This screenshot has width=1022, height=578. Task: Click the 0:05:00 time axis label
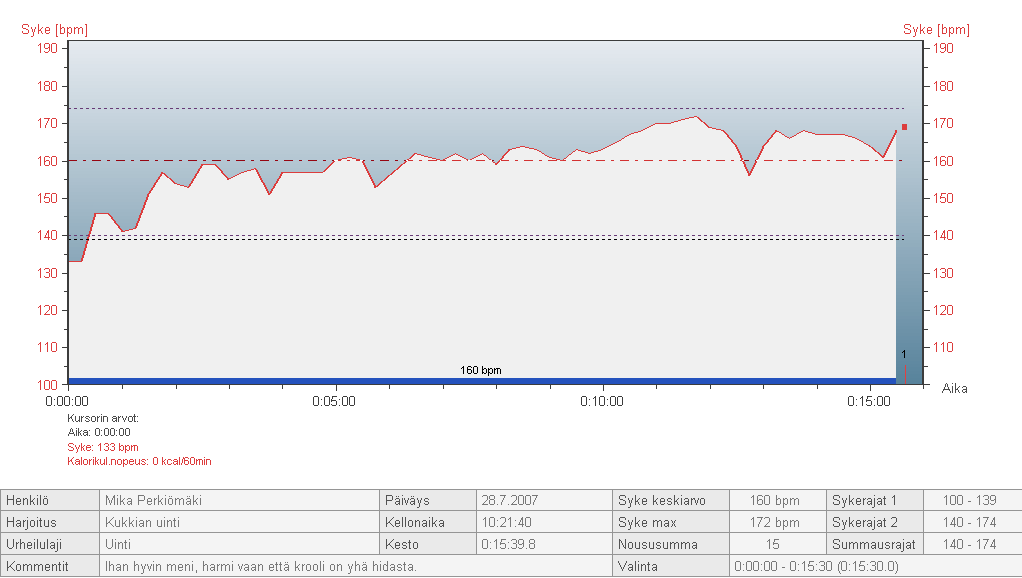[334, 401]
